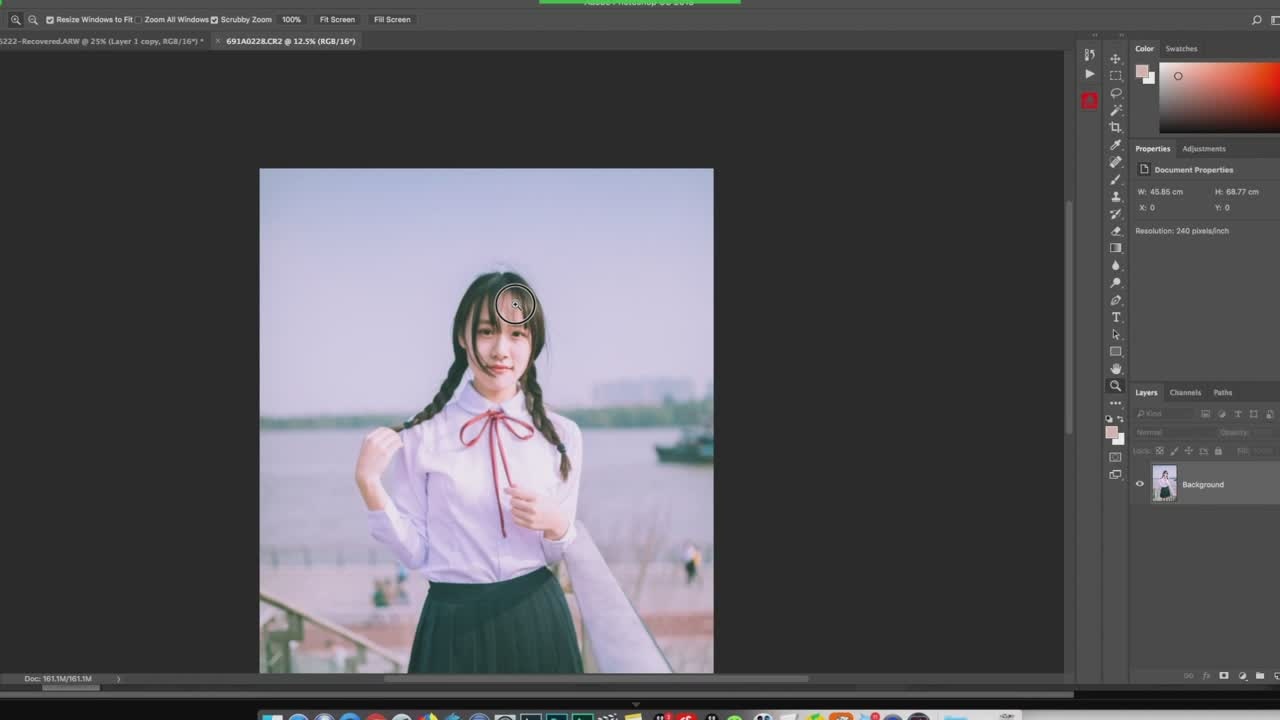The width and height of the screenshot is (1280, 720).
Task: Expand status bar Doc info arrow
Action: [118, 679]
